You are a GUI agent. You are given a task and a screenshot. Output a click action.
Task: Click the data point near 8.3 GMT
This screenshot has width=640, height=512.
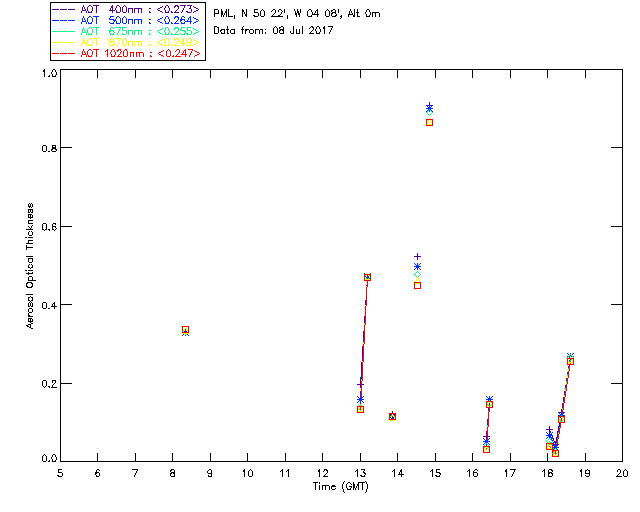pyautogui.click(x=185, y=330)
